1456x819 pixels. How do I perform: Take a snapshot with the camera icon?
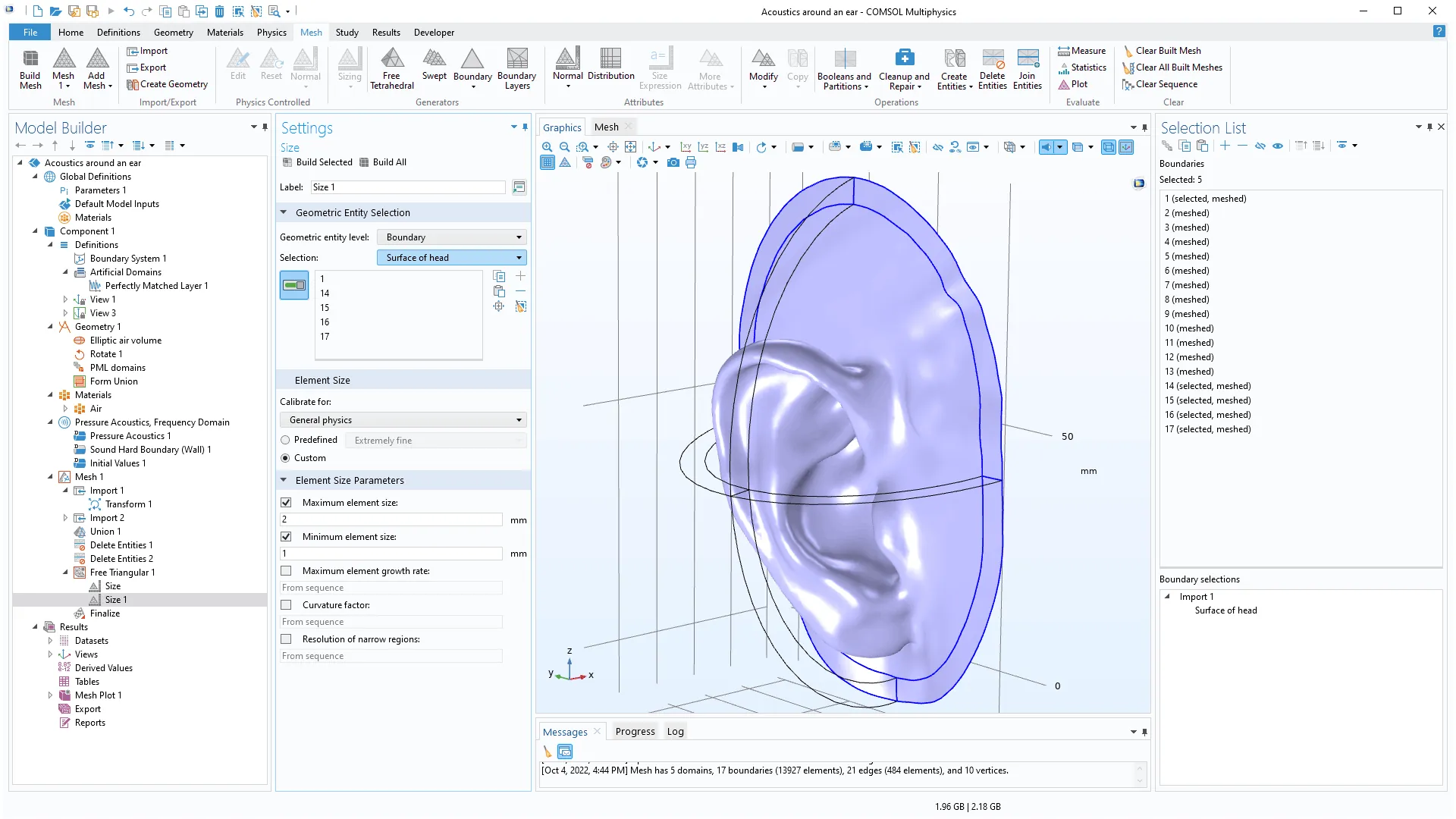tap(673, 162)
